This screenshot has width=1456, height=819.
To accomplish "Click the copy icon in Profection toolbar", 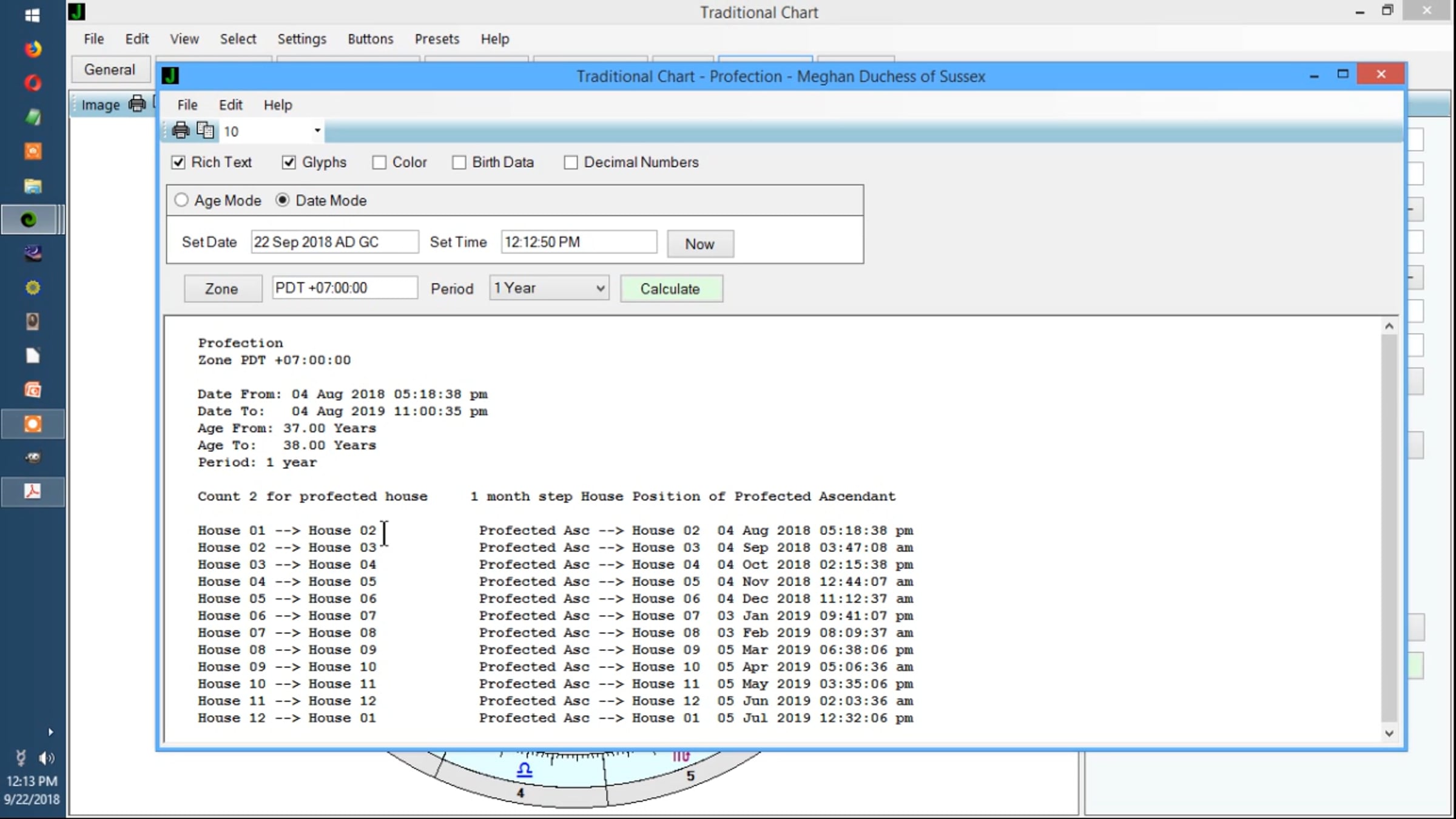I will [206, 130].
